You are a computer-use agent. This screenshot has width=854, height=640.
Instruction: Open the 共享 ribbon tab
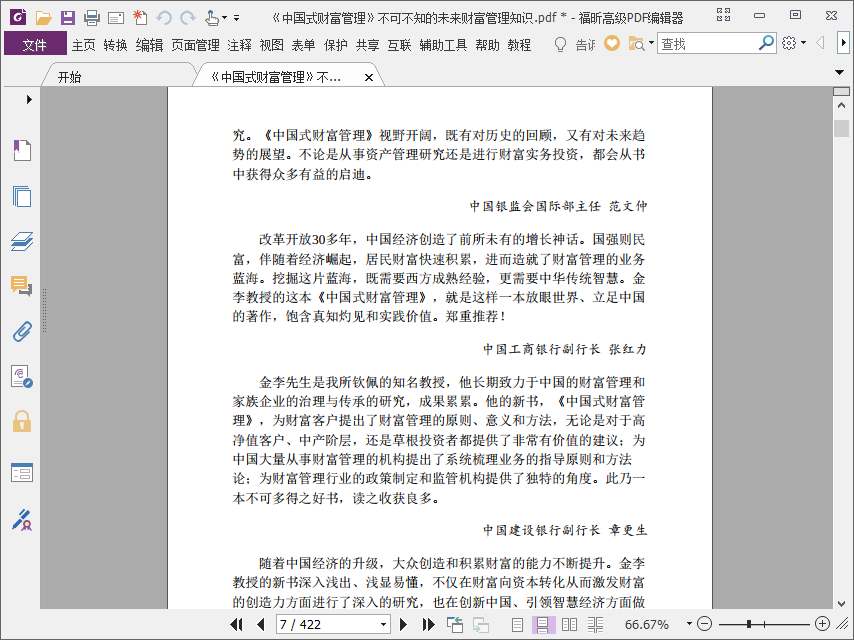pos(368,45)
